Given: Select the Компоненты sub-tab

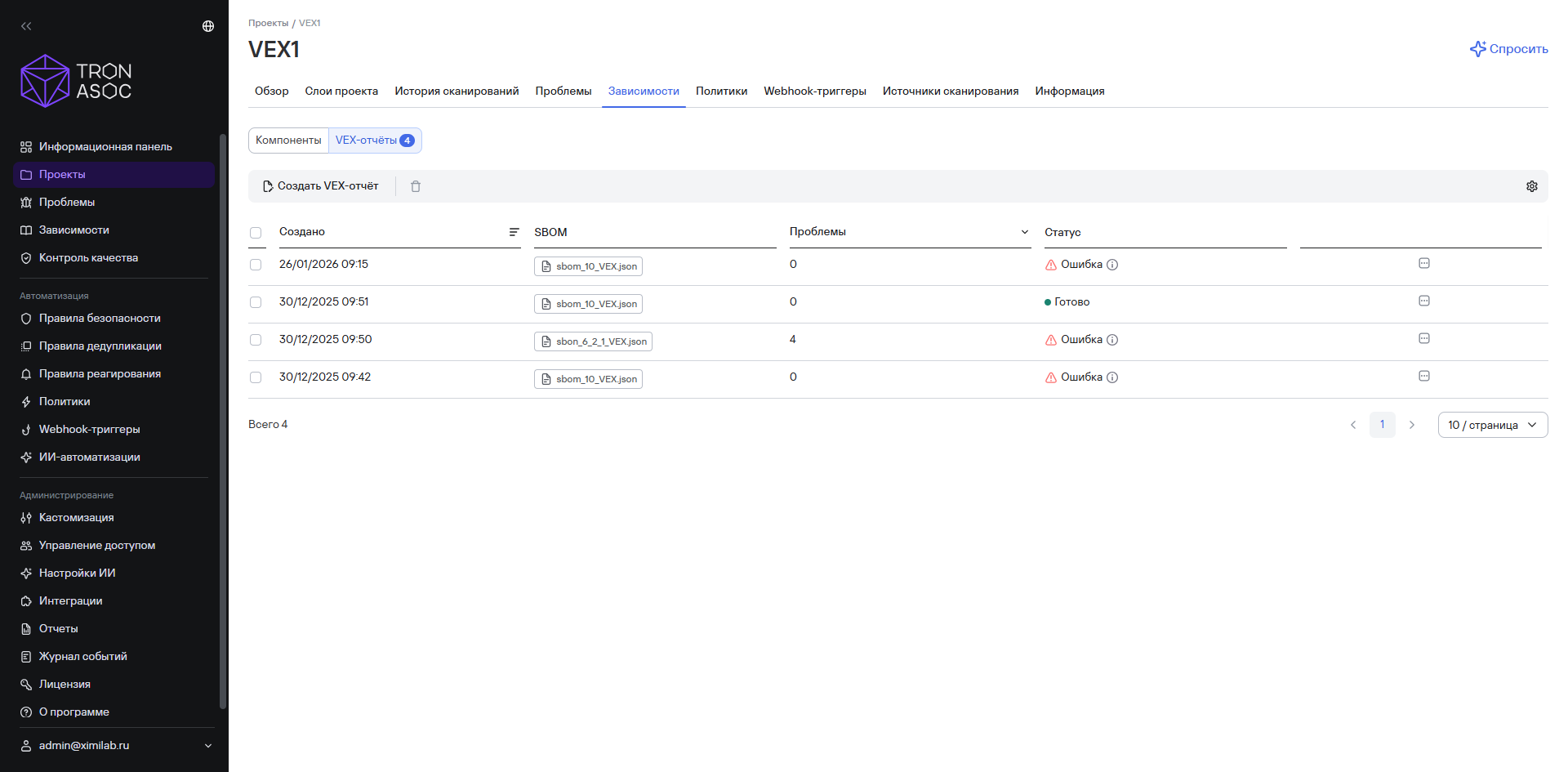Looking at the screenshot, I should [288, 141].
